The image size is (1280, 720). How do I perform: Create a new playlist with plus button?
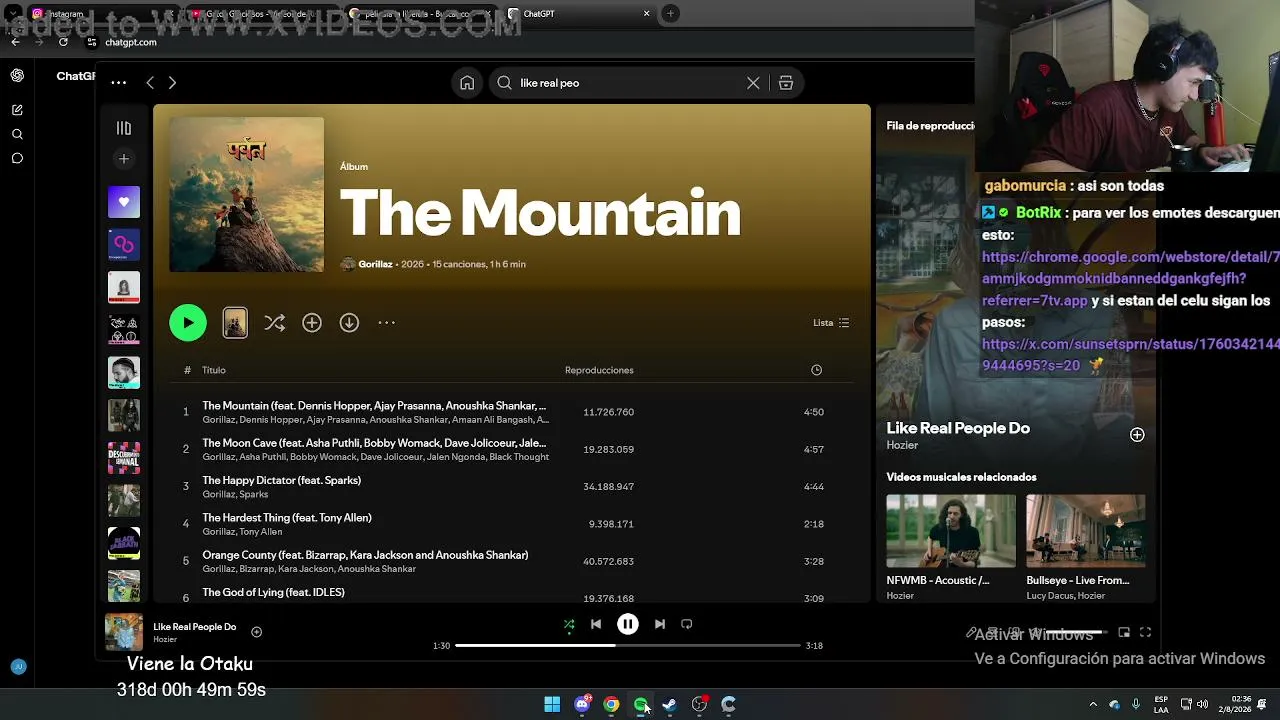point(124,158)
